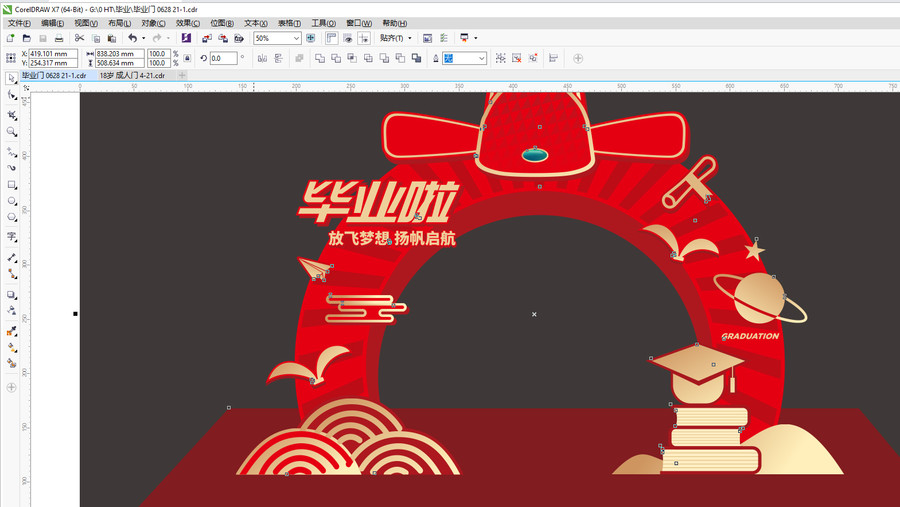Publish to PDF
Image resolution: width=900 pixels, height=507 pixels.
pyautogui.click(x=239, y=38)
